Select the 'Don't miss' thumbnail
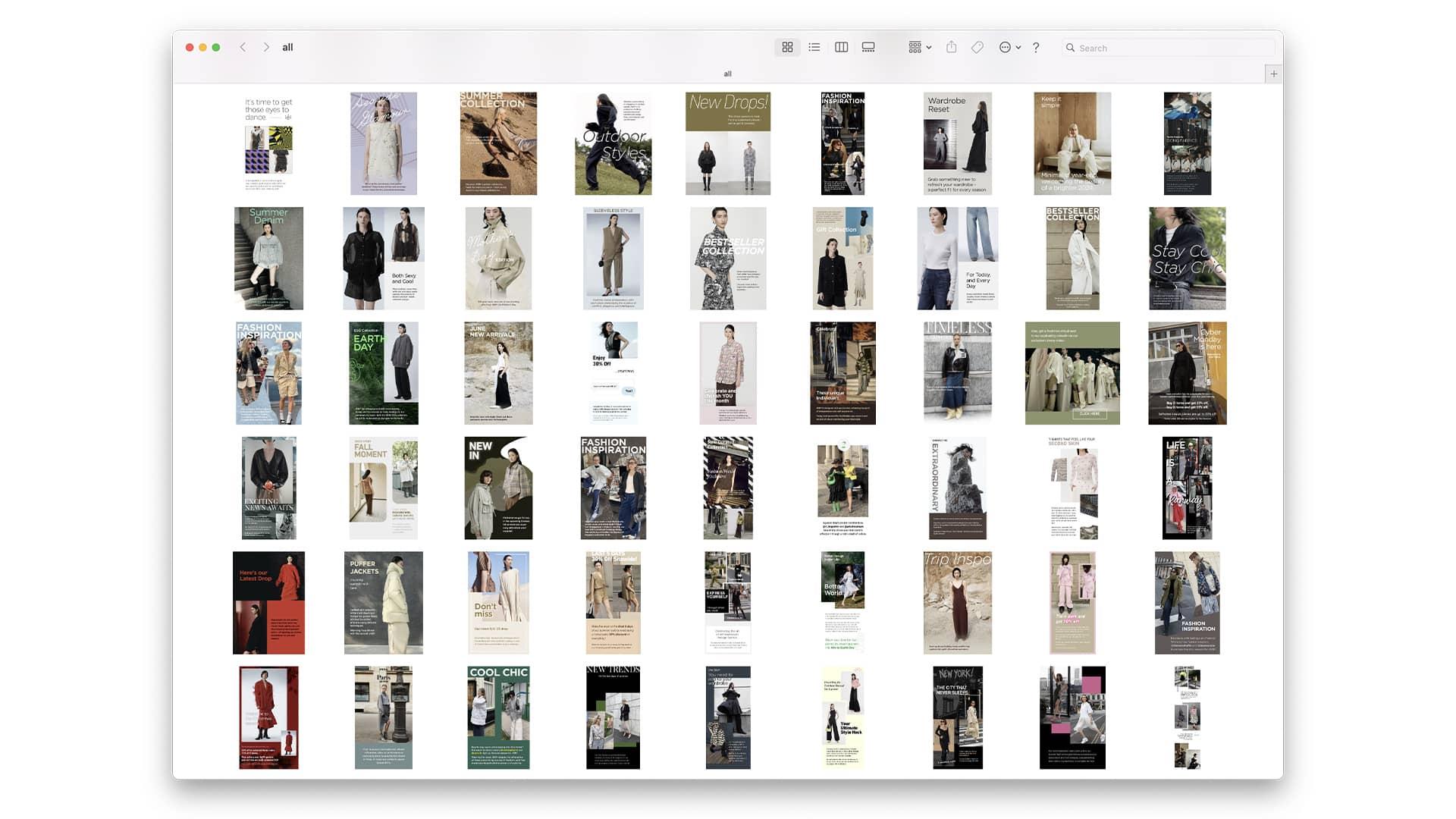The image size is (1456, 819). (x=498, y=603)
